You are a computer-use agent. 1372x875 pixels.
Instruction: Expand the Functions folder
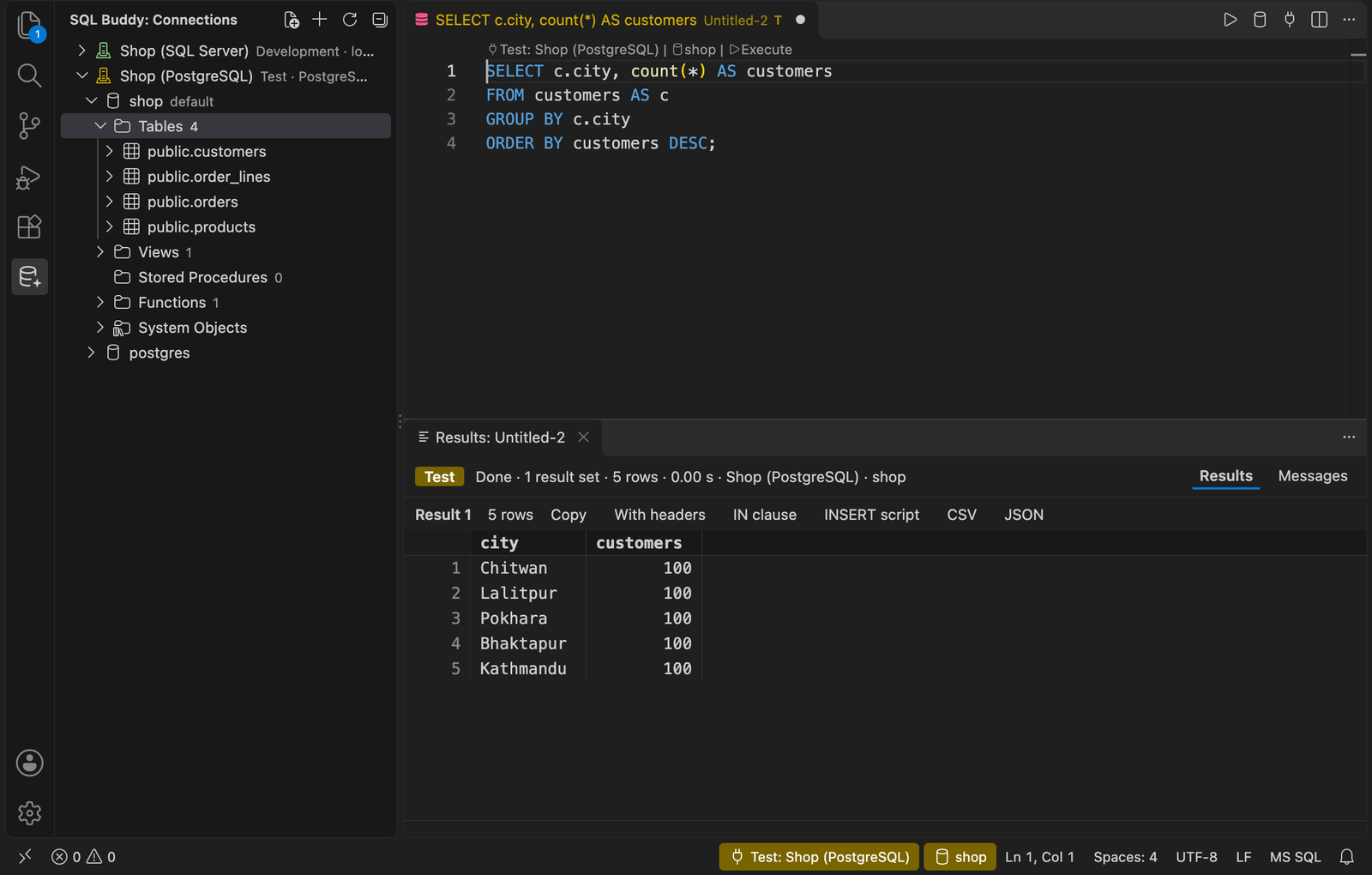point(100,302)
